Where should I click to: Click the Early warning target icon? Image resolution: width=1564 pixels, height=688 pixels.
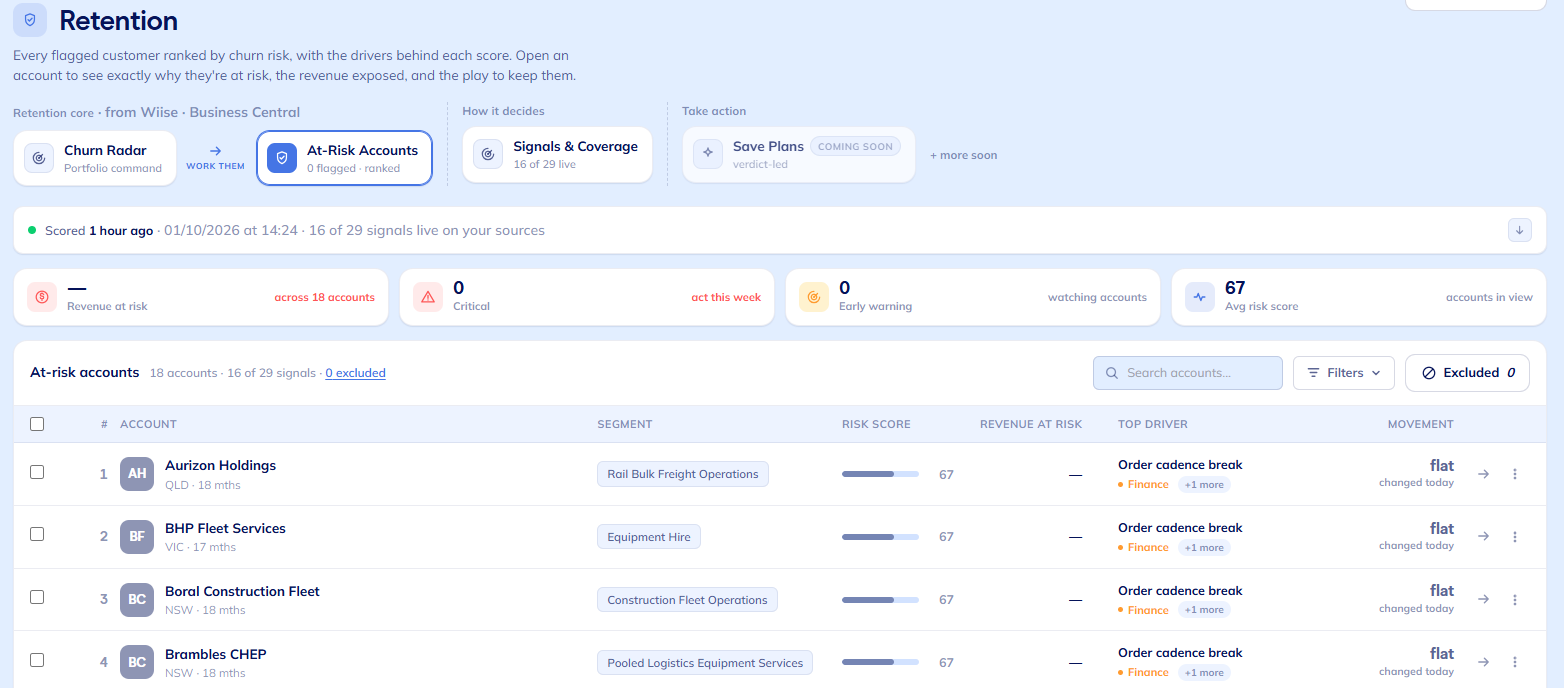coord(814,297)
